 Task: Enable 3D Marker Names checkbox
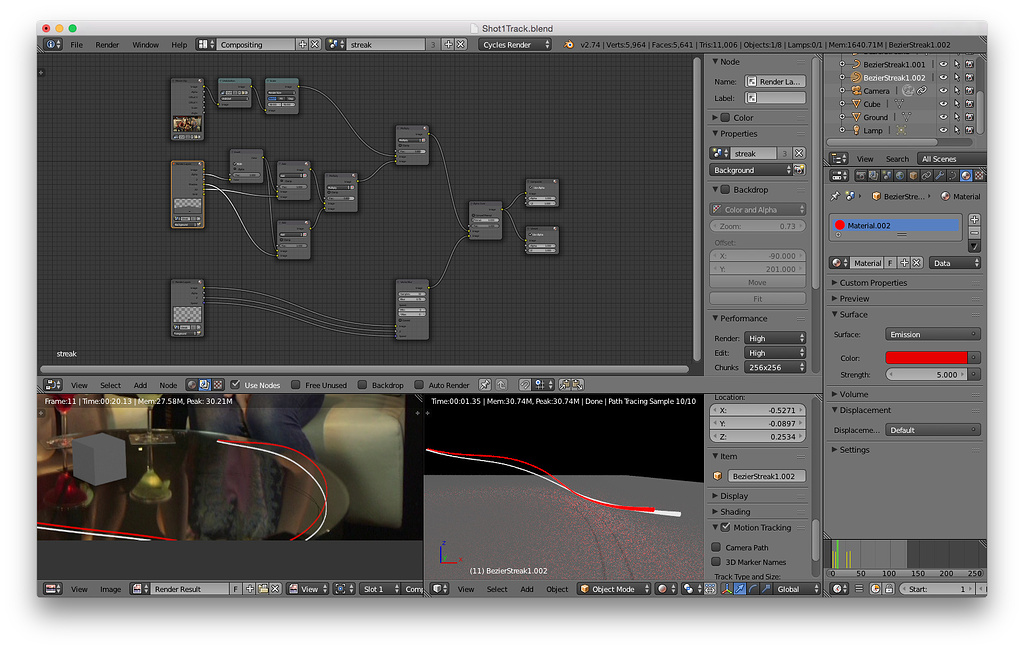(716, 562)
